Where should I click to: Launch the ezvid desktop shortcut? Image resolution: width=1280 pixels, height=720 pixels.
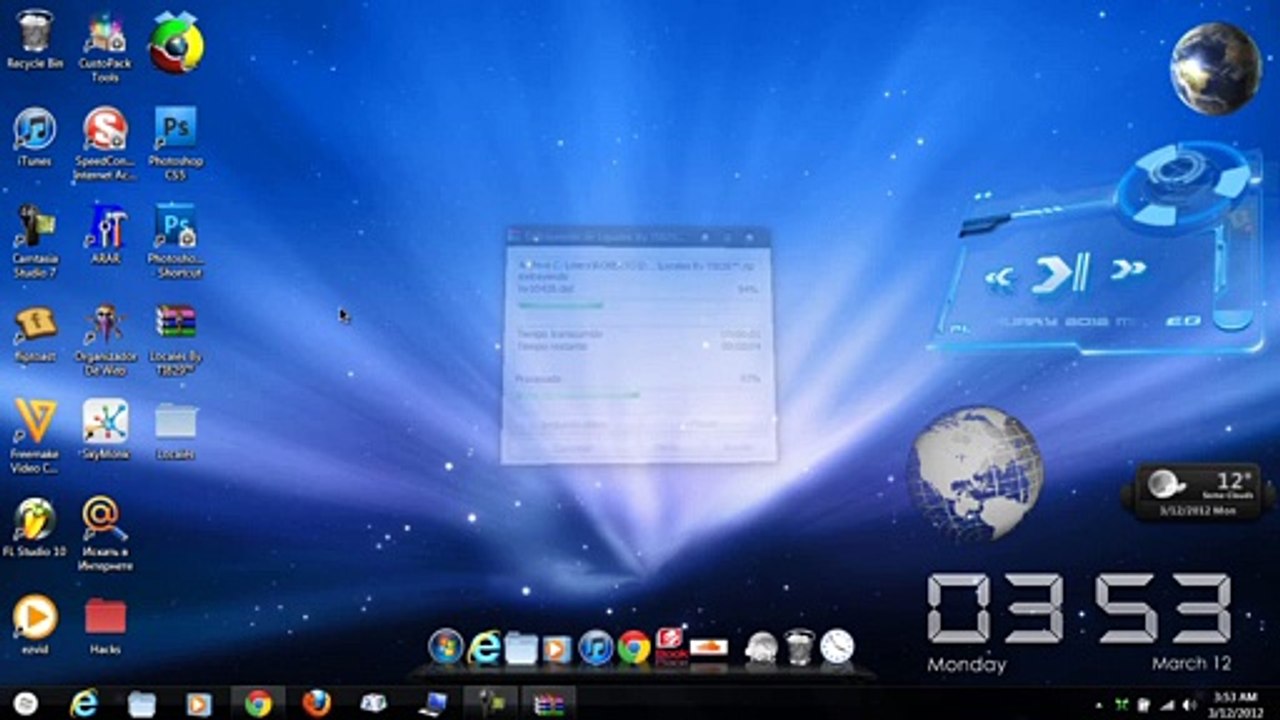[x=34, y=624]
